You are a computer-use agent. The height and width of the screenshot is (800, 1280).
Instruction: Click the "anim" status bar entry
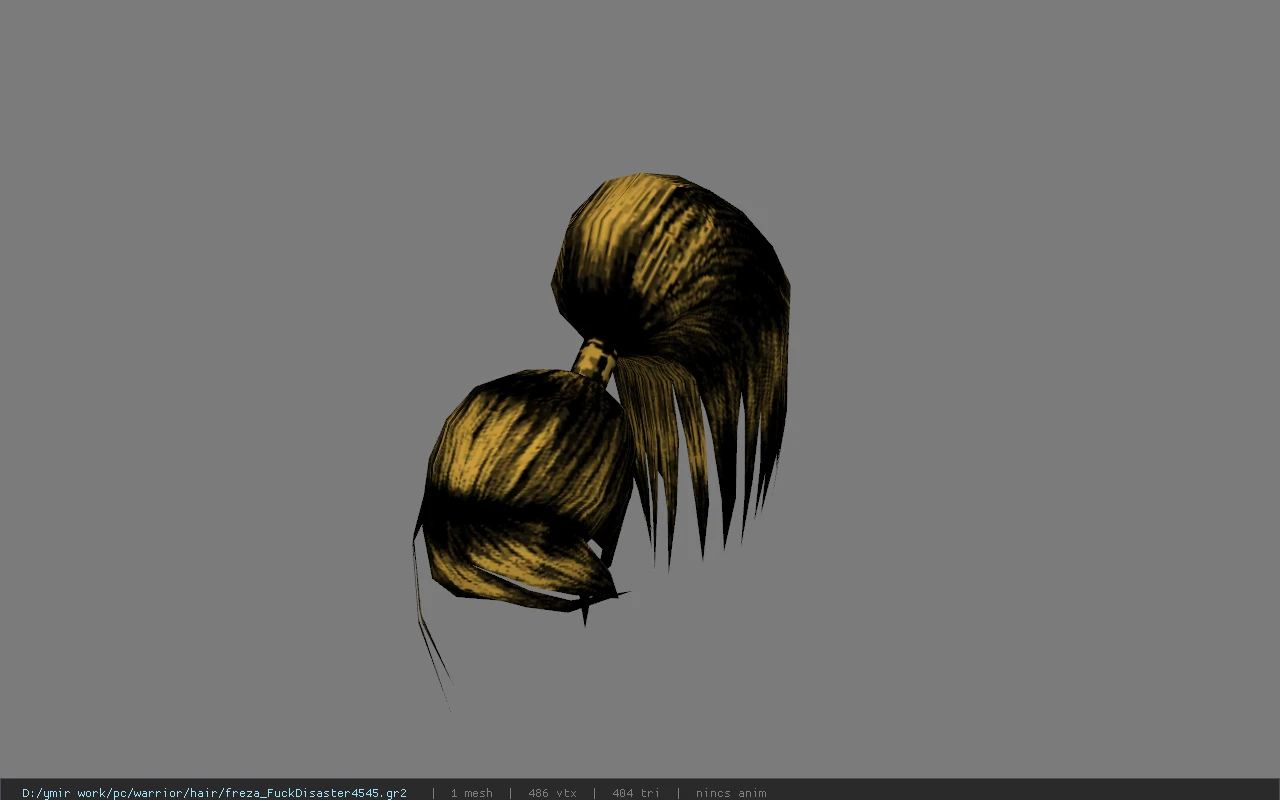tap(731, 793)
